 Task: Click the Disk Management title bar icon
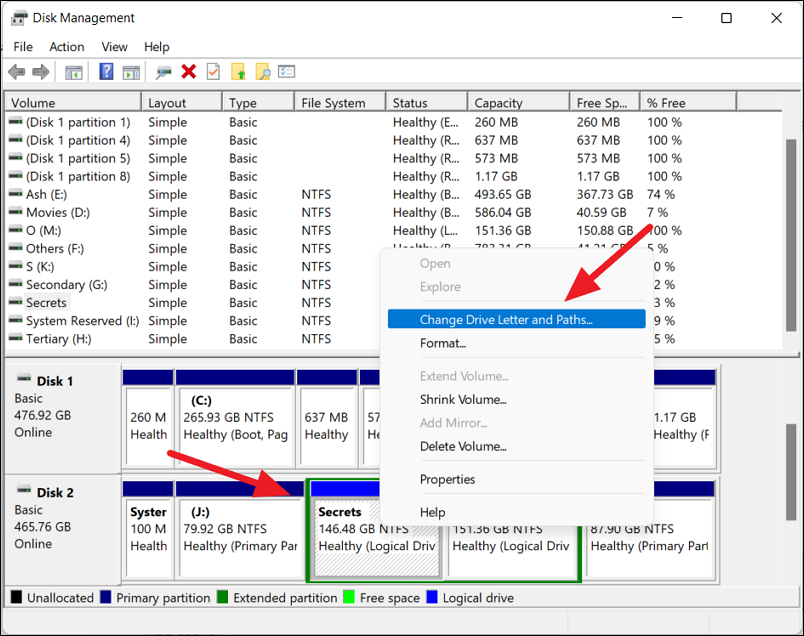[19, 18]
